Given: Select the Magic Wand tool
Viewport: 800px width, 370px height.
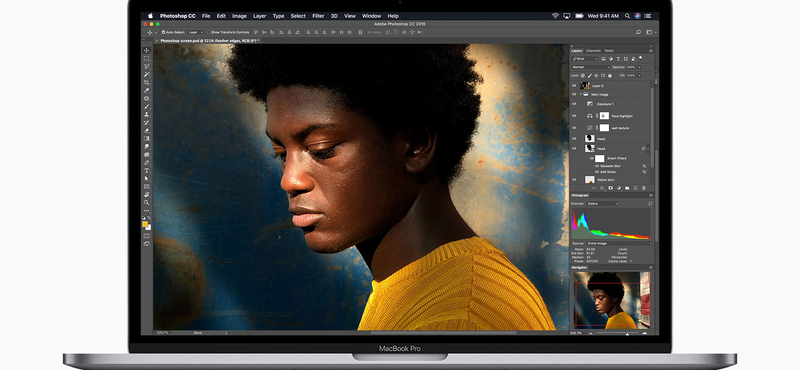Looking at the screenshot, I should coord(147,74).
